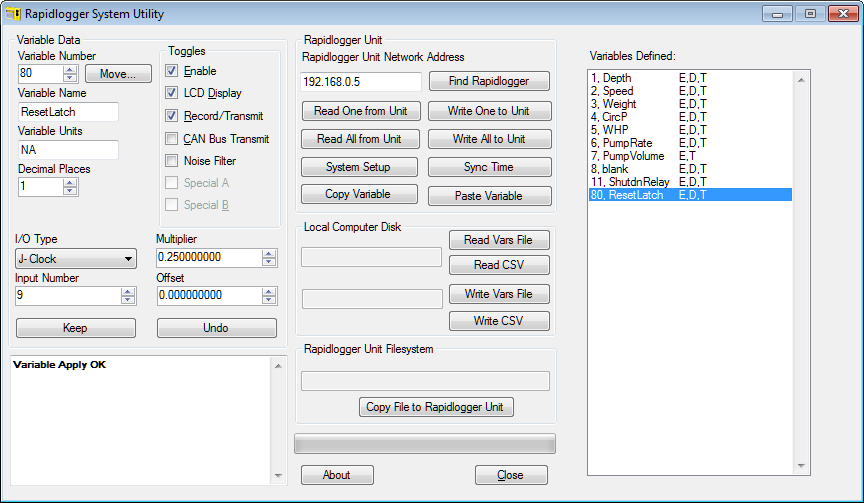Select '7, PumpVolume' in Variables Defined
The image size is (864, 503).
pos(690,156)
